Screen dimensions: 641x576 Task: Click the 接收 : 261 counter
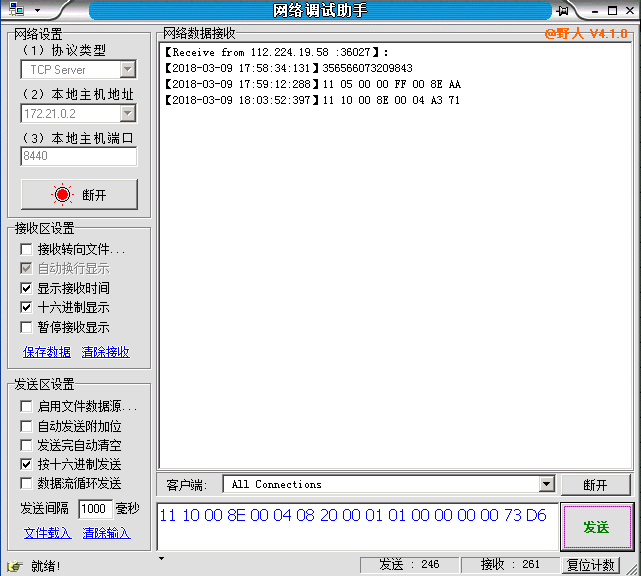point(510,565)
